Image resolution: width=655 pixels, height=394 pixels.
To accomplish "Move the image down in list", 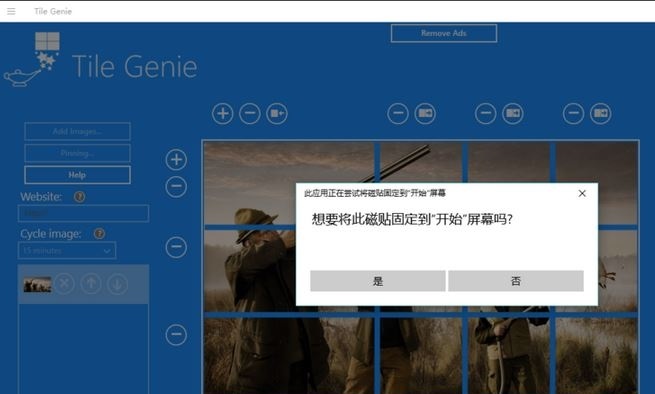I will [x=117, y=284].
